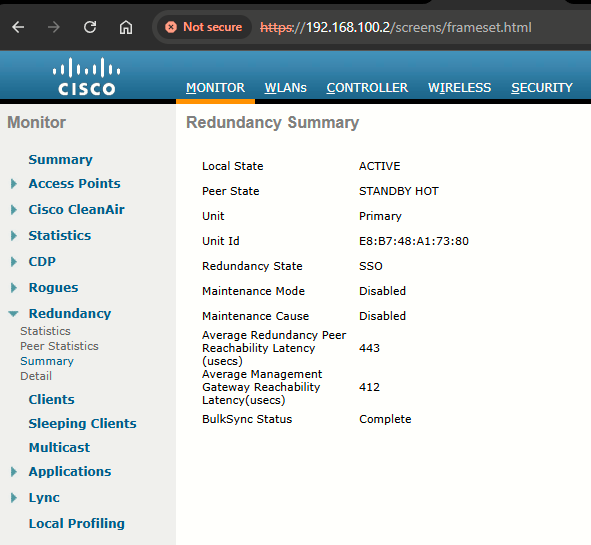591x545 pixels.
Task: Select the Applications sidebar entry
Action: [x=70, y=472]
